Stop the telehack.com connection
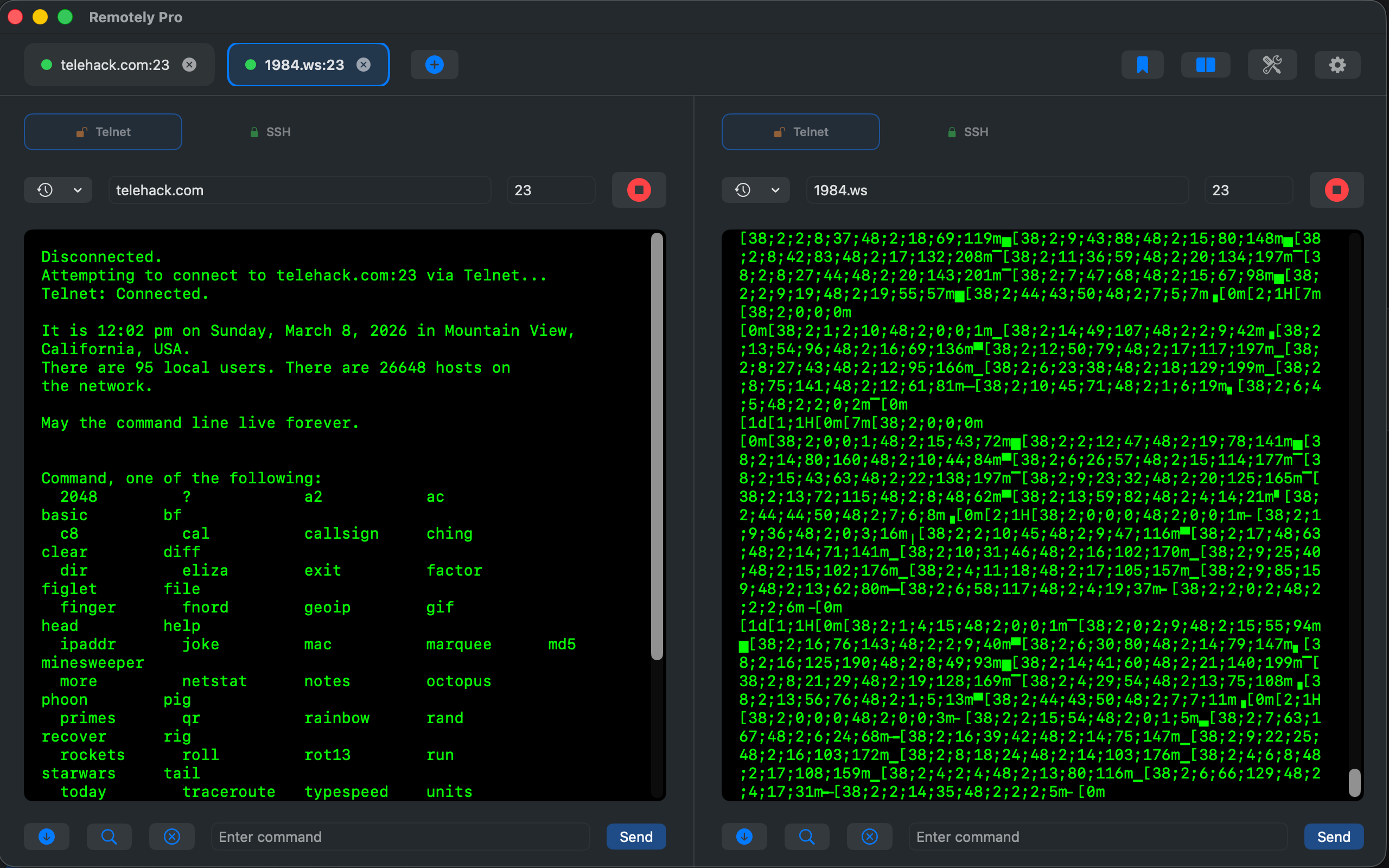1389x868 pixels. click(639, 190)
